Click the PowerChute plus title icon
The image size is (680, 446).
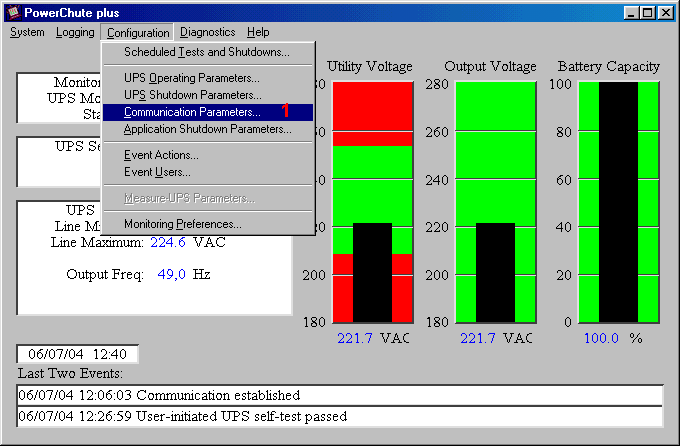[x=13, y=12]
